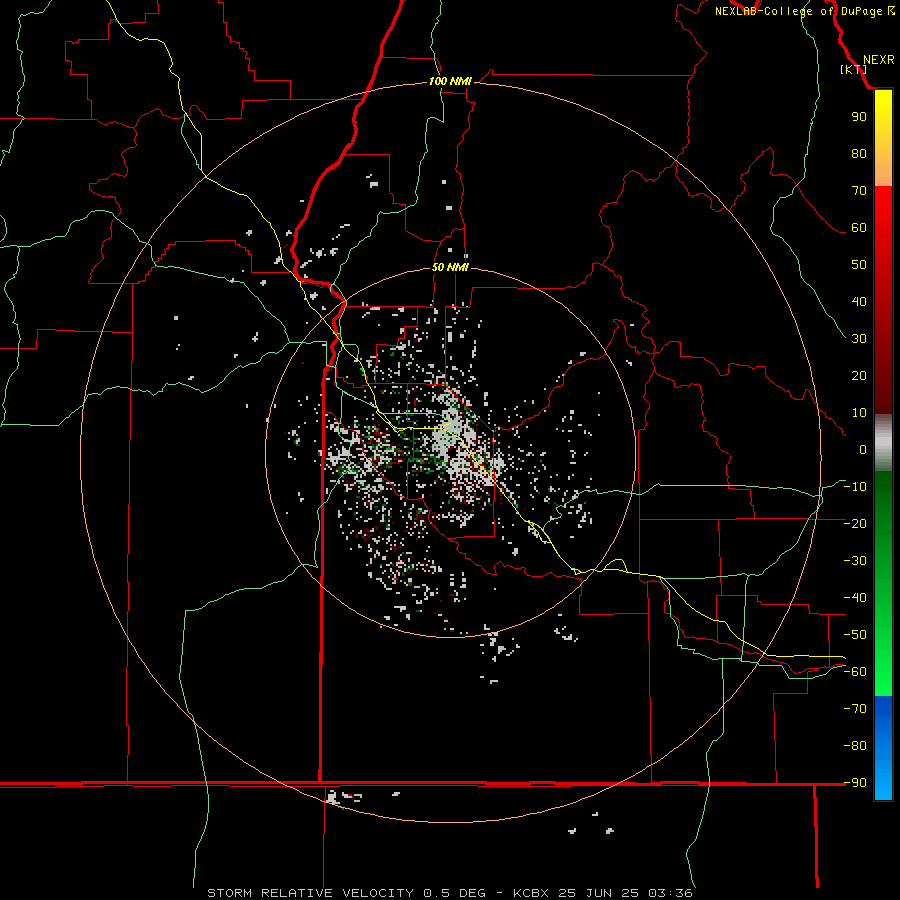Click the KT units label above the color scale
Image resolution: width=900 pixels, height=900 pixels.
click(x=854, y=69)
